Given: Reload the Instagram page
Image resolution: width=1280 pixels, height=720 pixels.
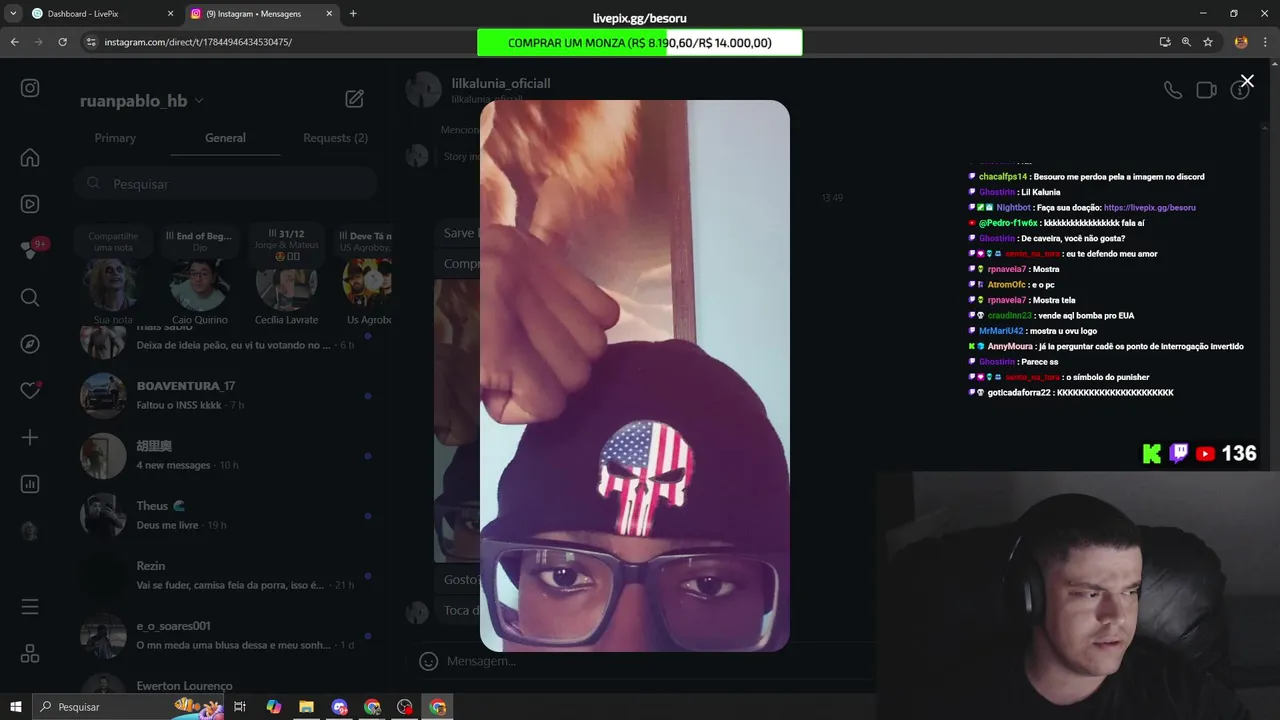Looking at the screenshot, I should (62, 42).
